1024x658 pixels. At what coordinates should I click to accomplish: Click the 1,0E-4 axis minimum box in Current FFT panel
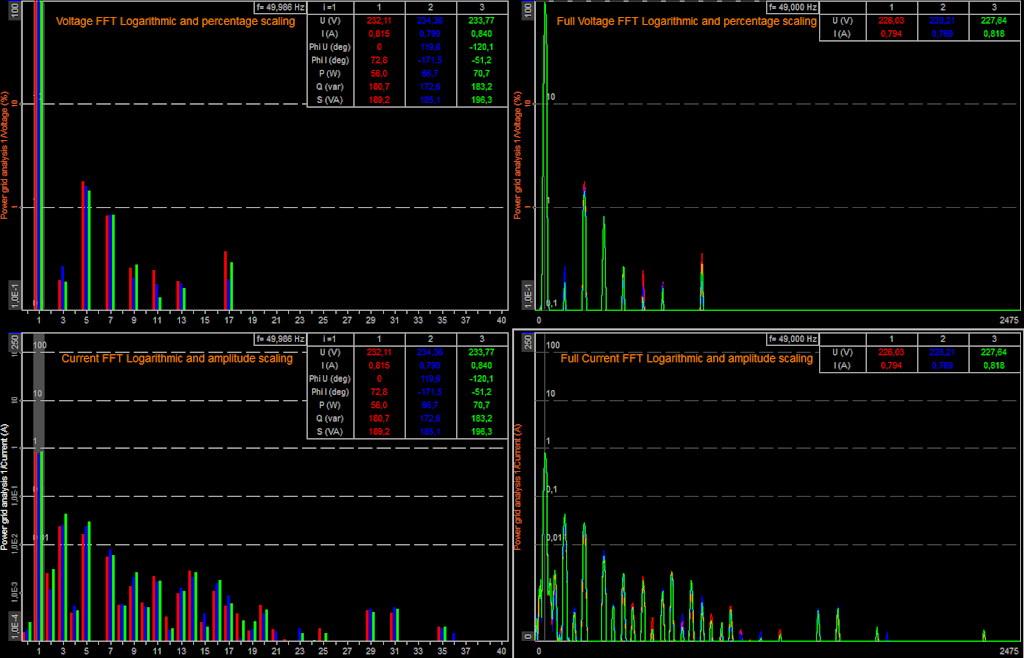click(15, 627)
